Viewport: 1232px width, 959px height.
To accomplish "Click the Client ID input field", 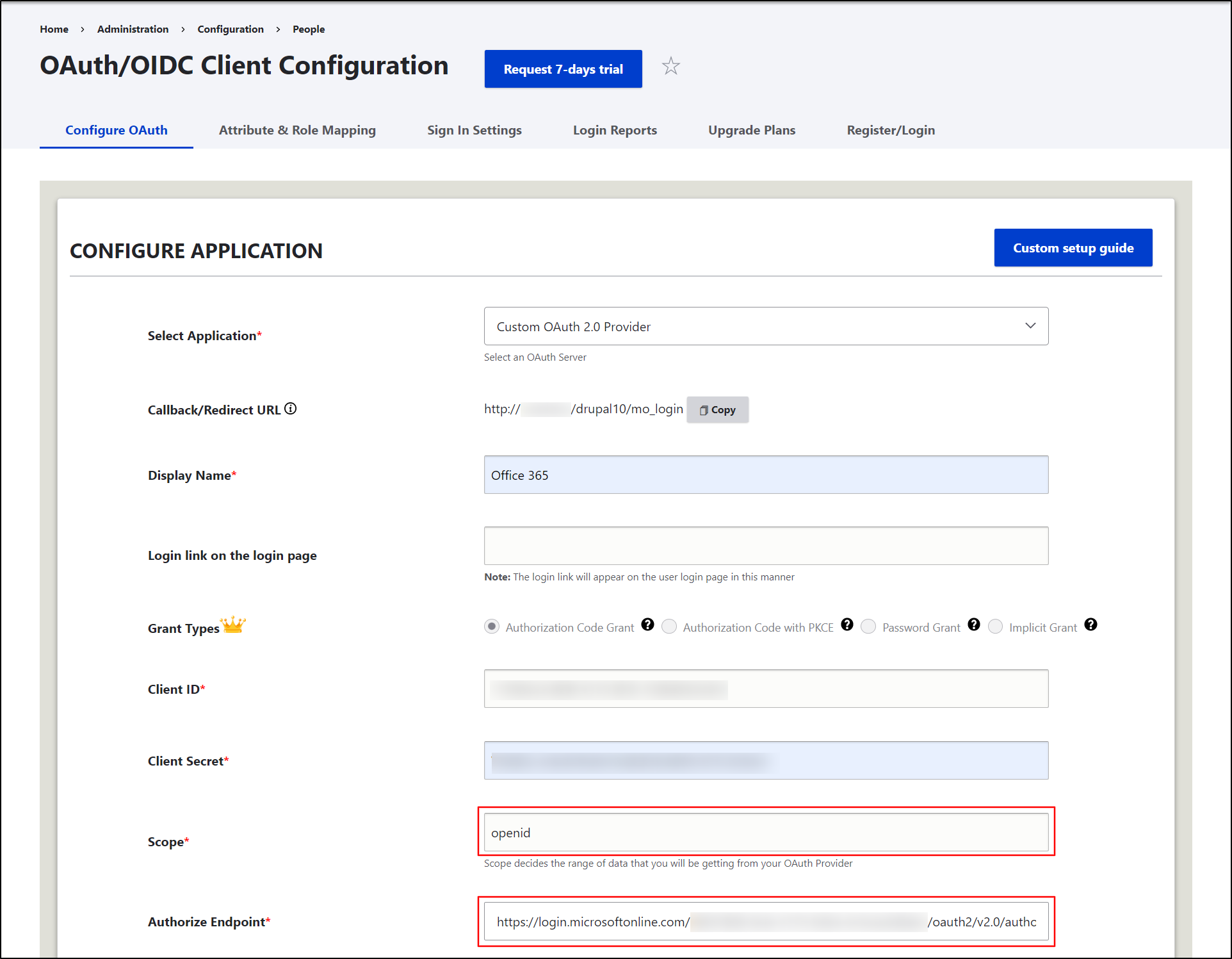I will pyautogui.click(x=766, y=689).
